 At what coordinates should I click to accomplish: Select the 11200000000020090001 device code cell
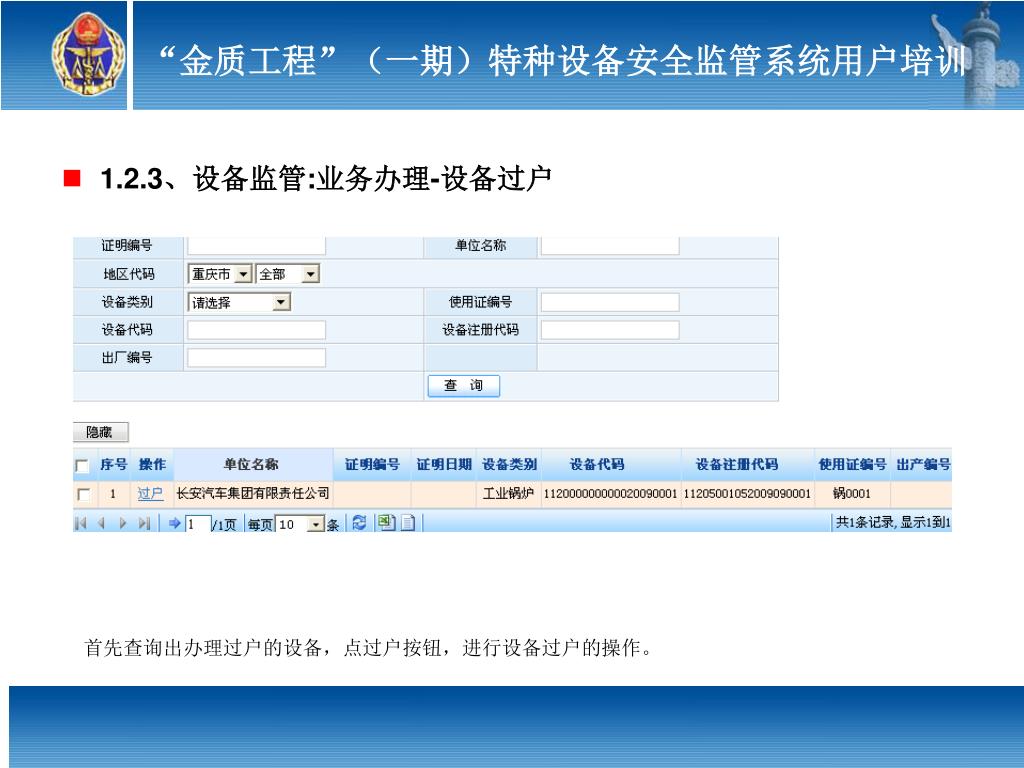[x=610, y=494]
